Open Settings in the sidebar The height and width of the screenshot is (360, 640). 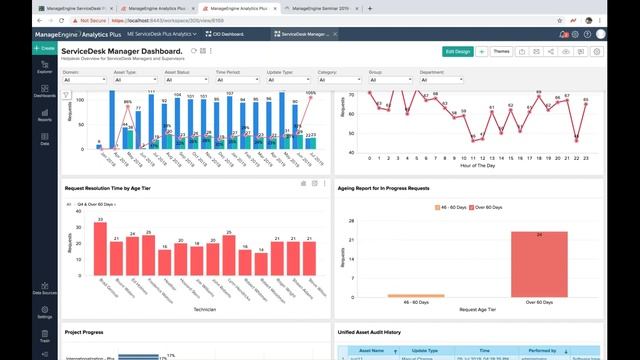pos(44,312)
